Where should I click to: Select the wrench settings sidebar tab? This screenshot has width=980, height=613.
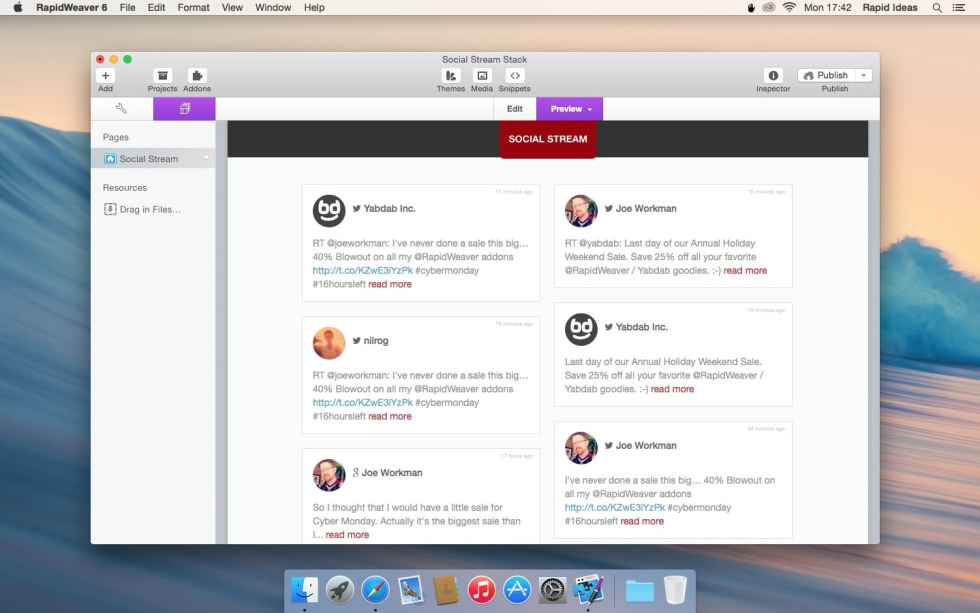pos(121,109)
